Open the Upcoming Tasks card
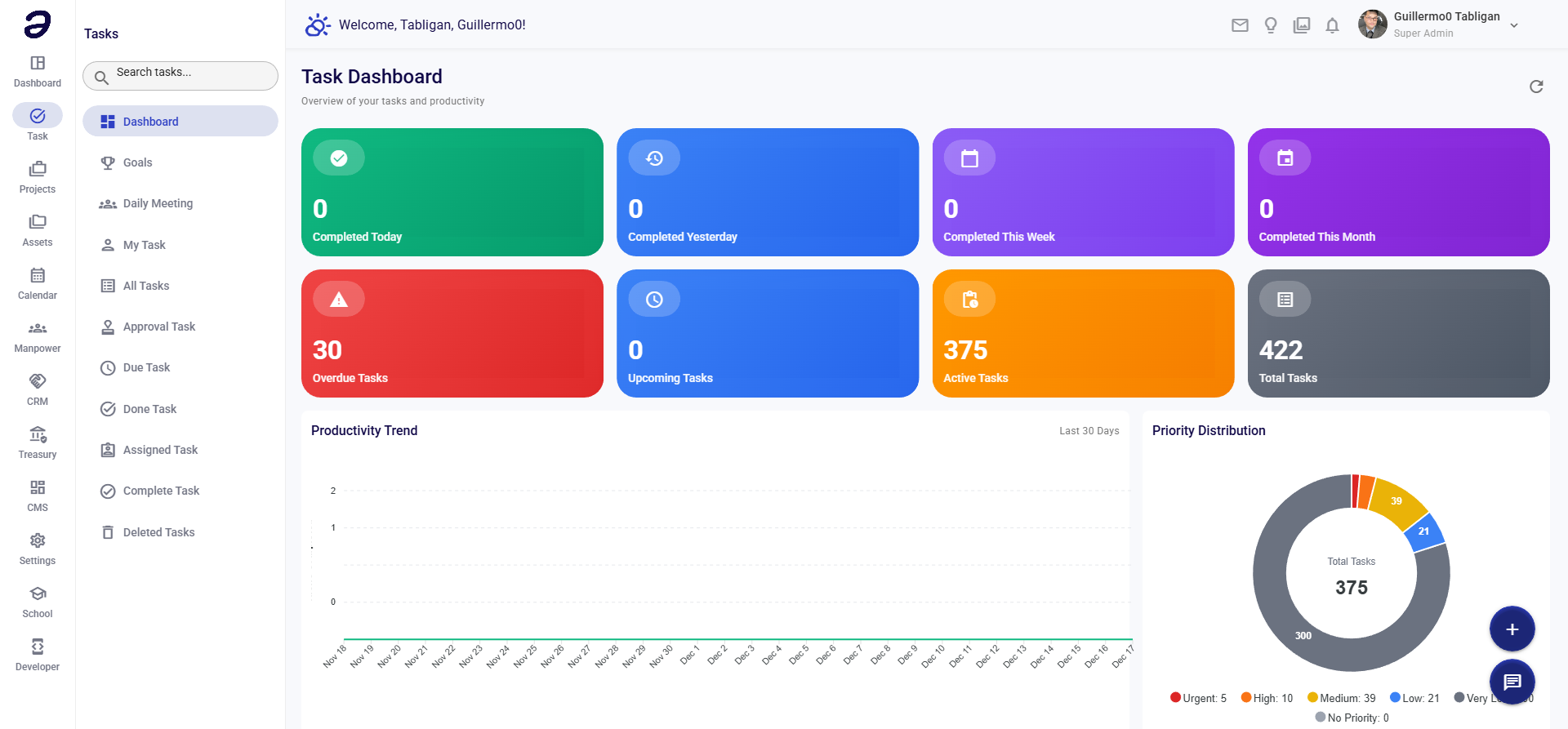Screen dimensions: 1568x729 coord(768,333)
